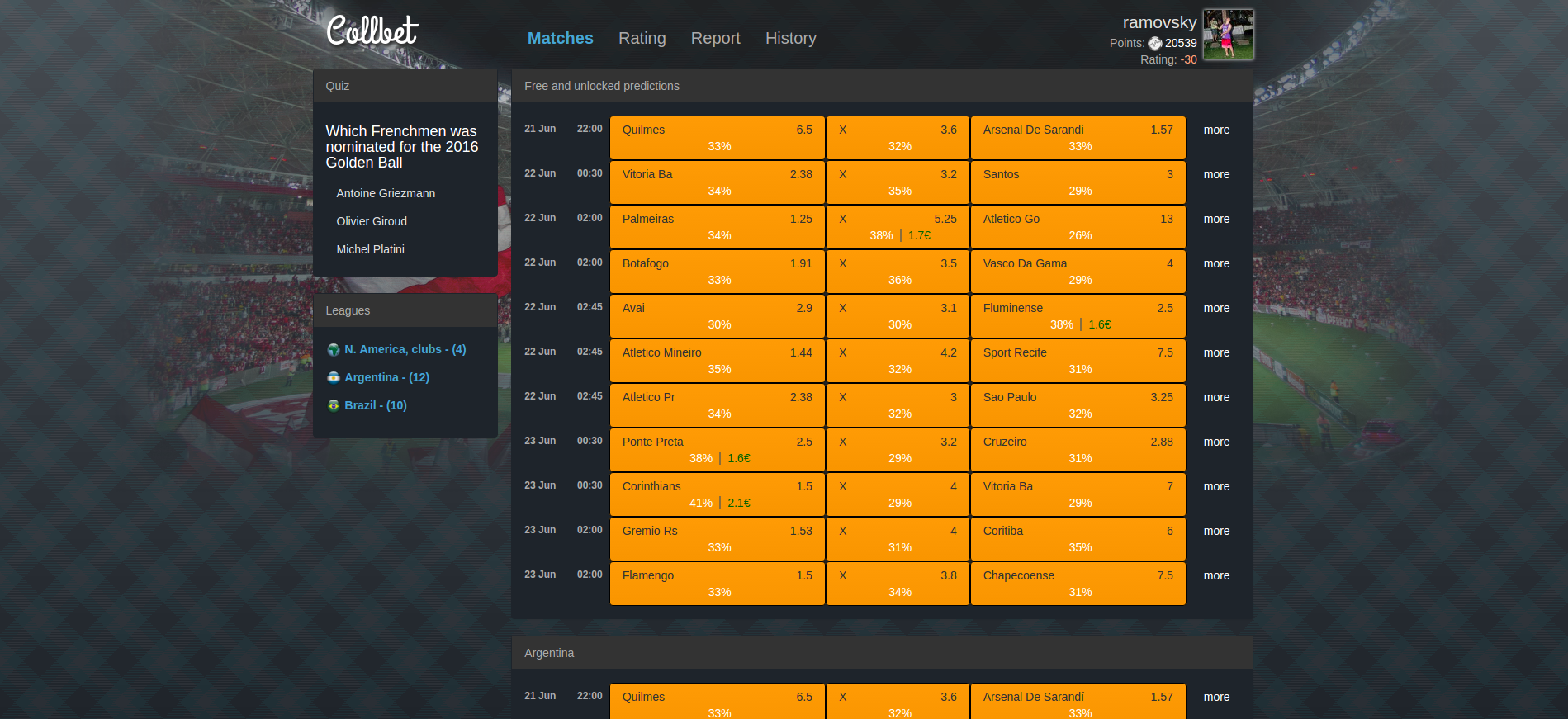This screenshot has width=1568, height=719.
Task: Show more for Botafogo match
Action: (x=1216, y=264)
